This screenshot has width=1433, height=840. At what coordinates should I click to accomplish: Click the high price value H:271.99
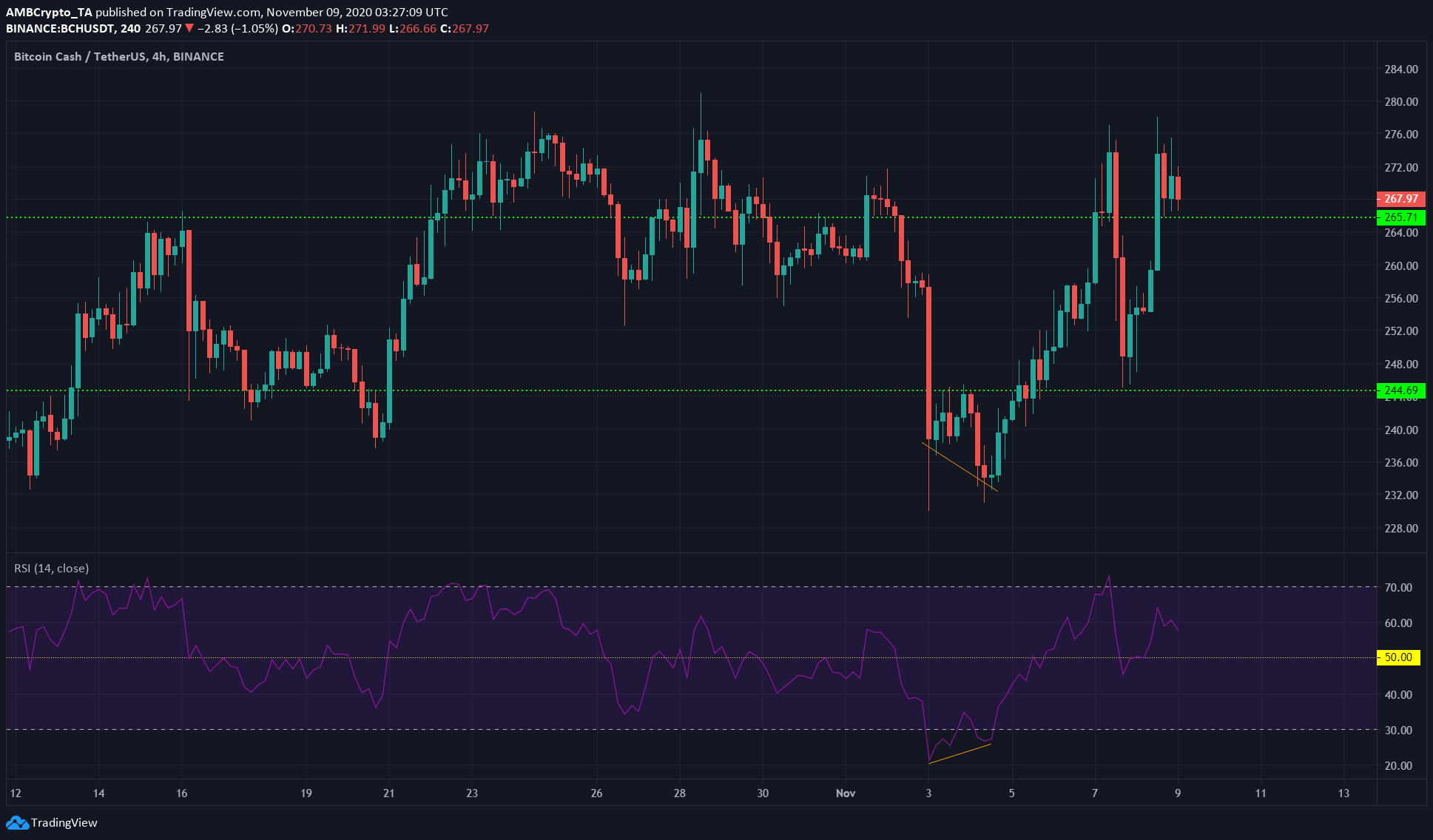pyautogui.click(x=360, y=28)
